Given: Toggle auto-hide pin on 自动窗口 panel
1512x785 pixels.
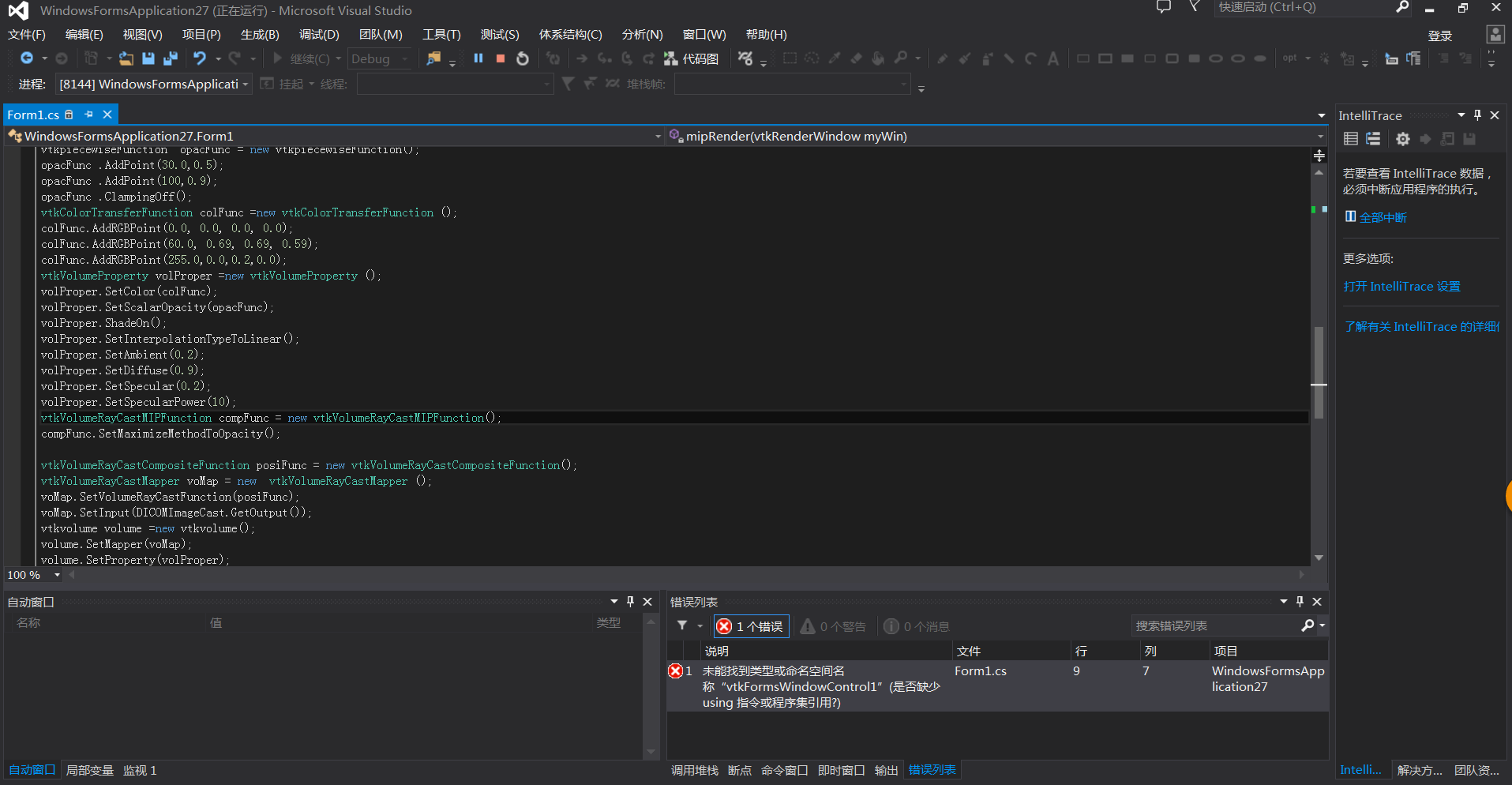Looking at the screenshot, I should pos(630,602).
